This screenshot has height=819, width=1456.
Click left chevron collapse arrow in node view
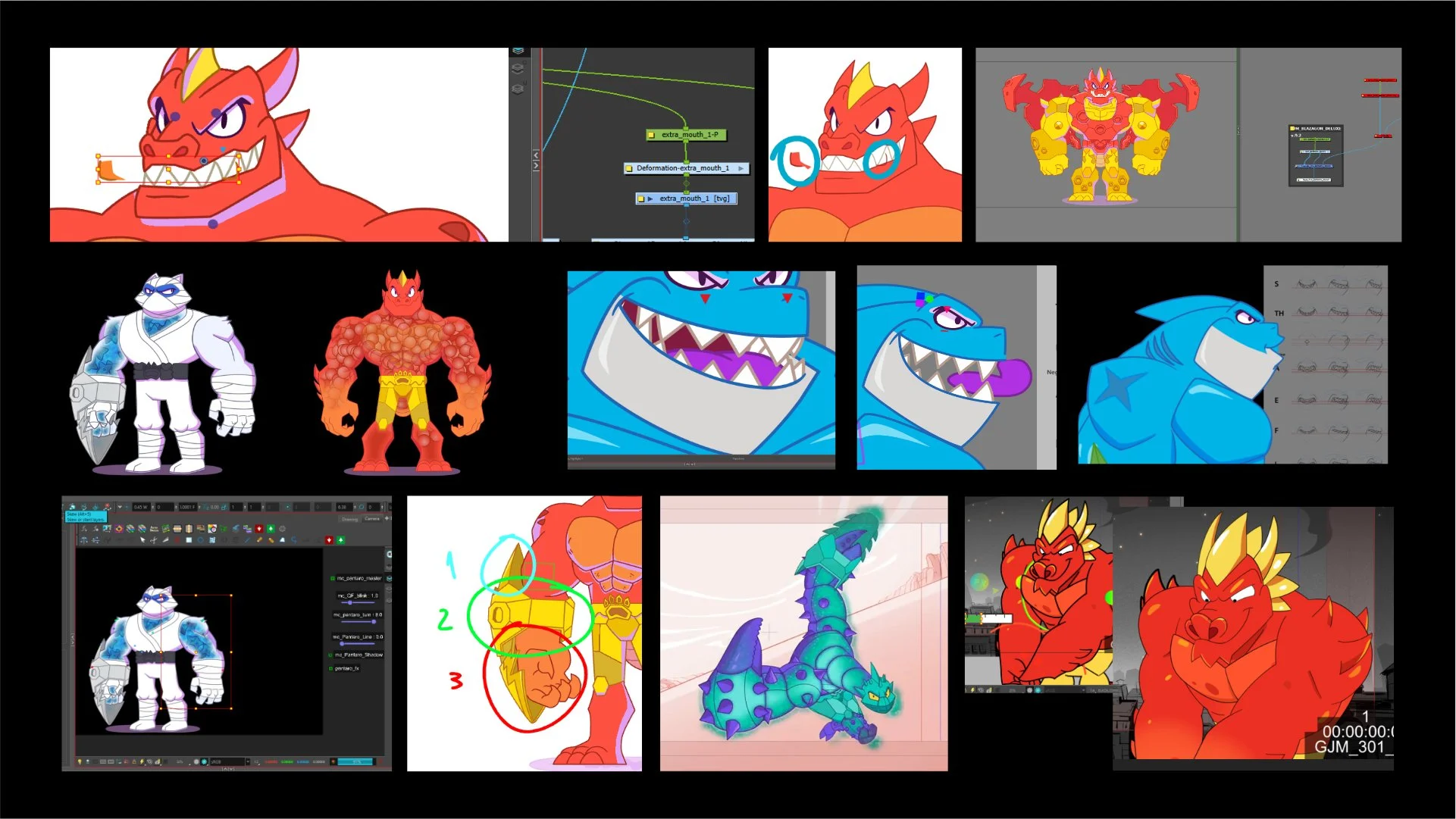(536, 155)
